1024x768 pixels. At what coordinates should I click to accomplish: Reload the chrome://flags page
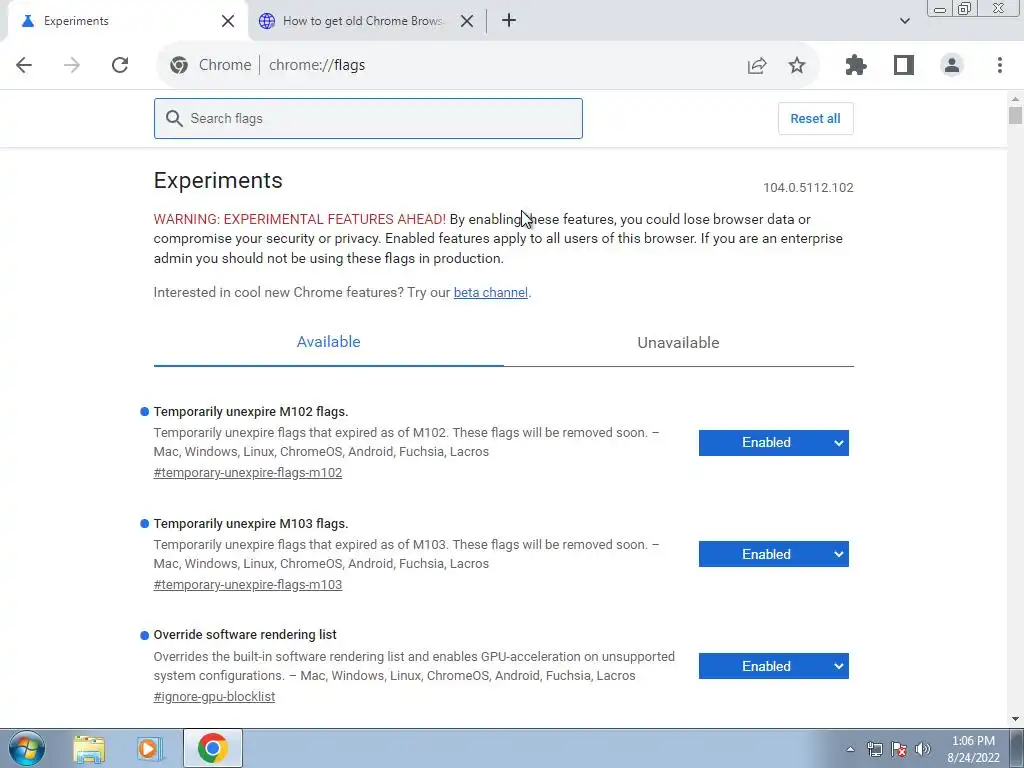120,65
